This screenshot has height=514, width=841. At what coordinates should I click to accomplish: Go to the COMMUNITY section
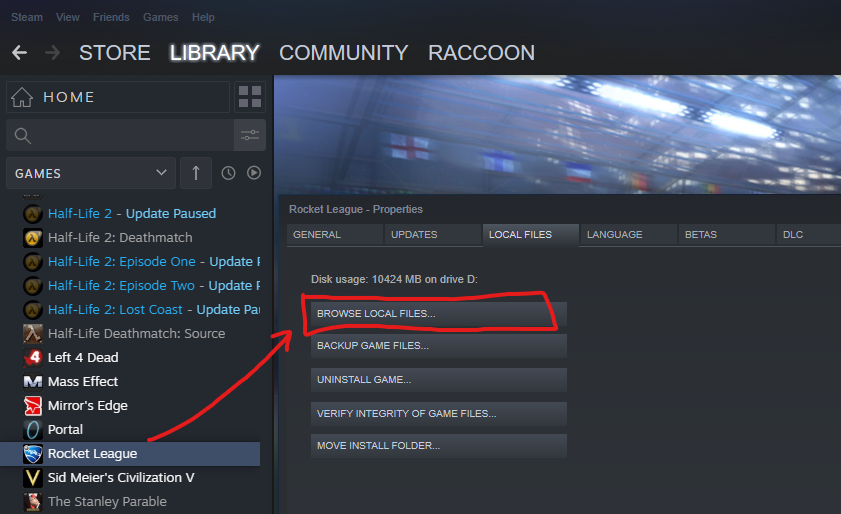tap(343, 53)
